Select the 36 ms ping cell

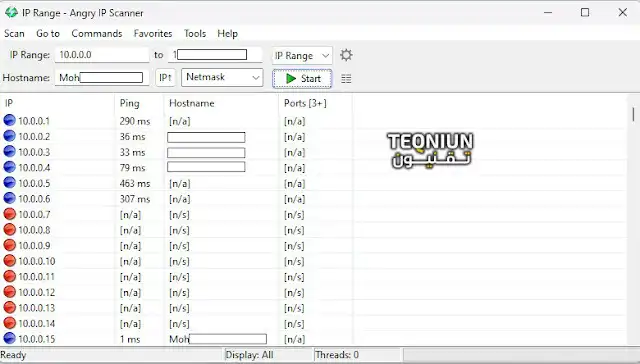pyautogui.click(x=132, y=137)
